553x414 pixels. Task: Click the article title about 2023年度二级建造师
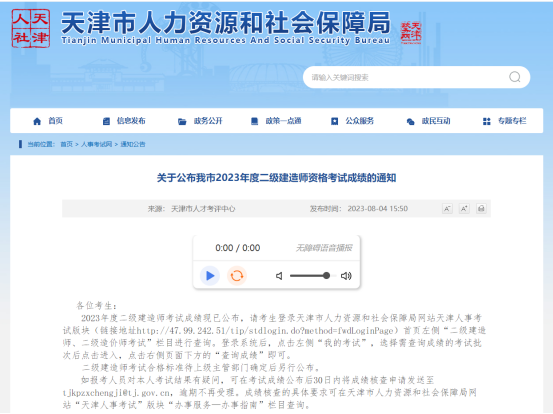[276, 178]
